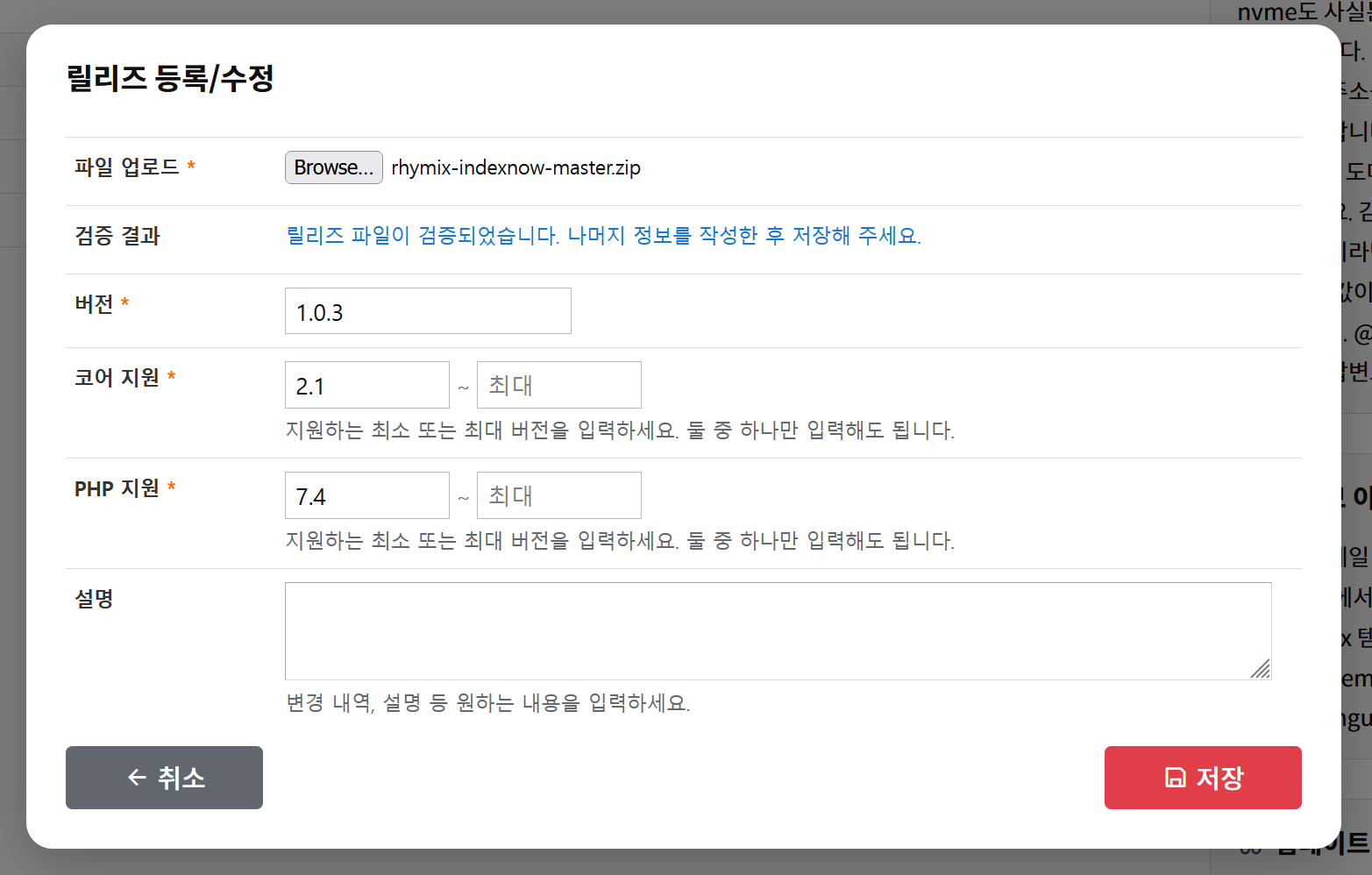Viewport: 1372px width, 875px height.
Task: Click the PHP 지원 label
Action: pos(117,488)
